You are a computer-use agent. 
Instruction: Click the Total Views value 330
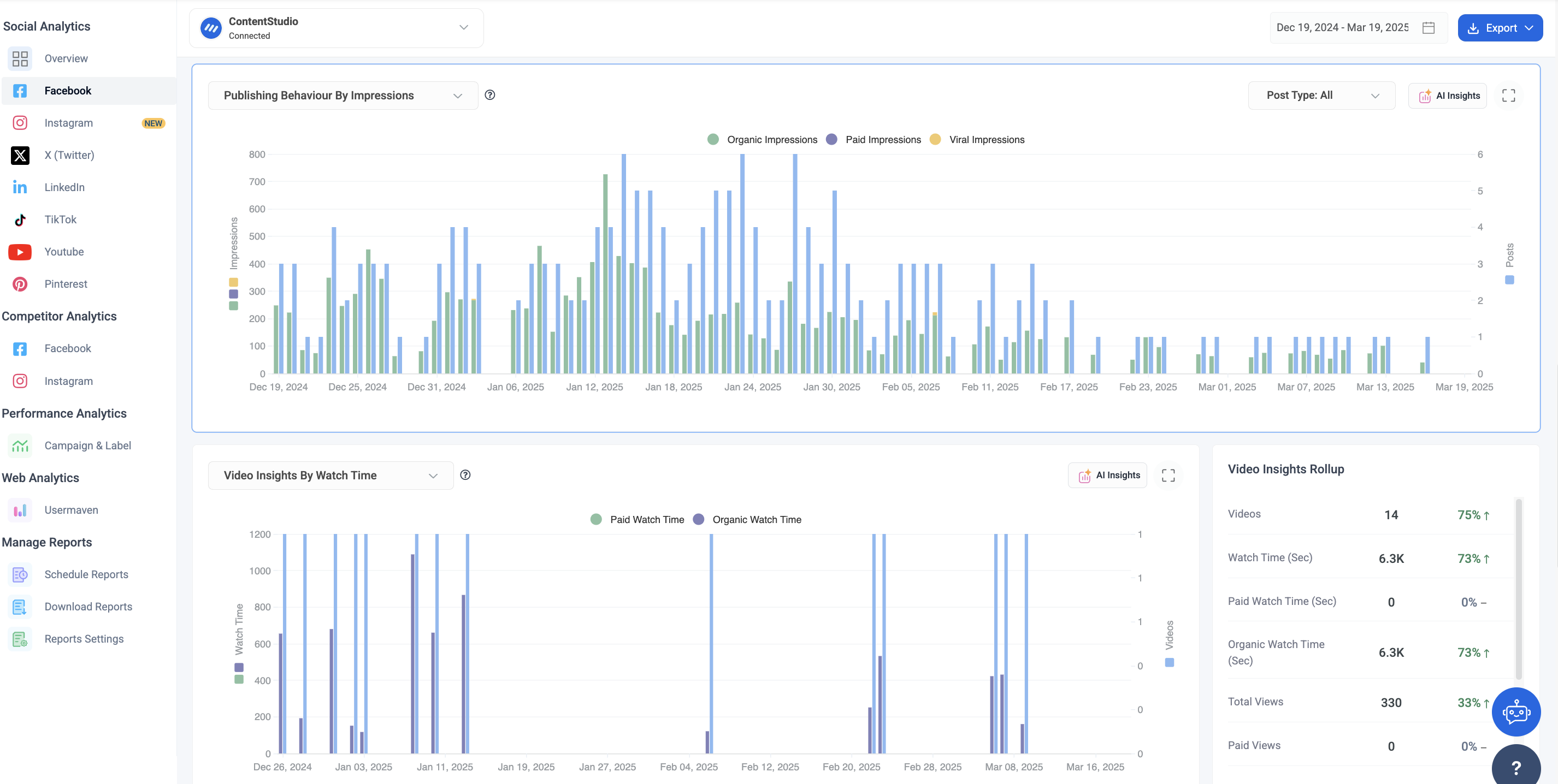click(1391, 703)
